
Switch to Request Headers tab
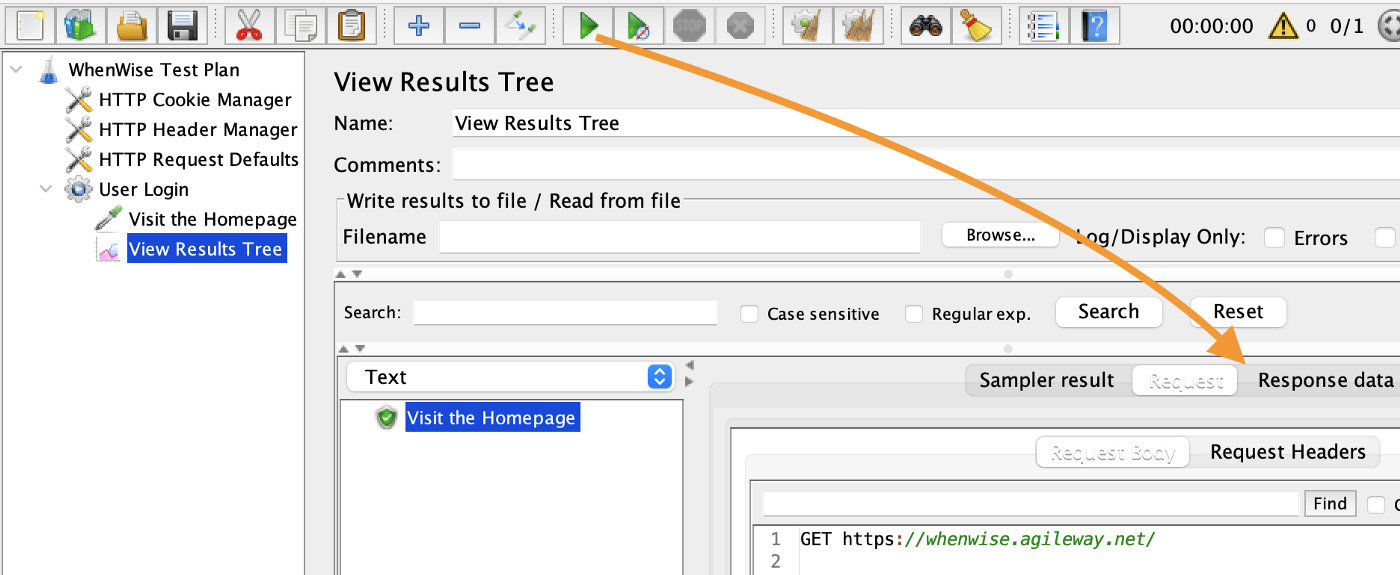tap(1287, 452)
